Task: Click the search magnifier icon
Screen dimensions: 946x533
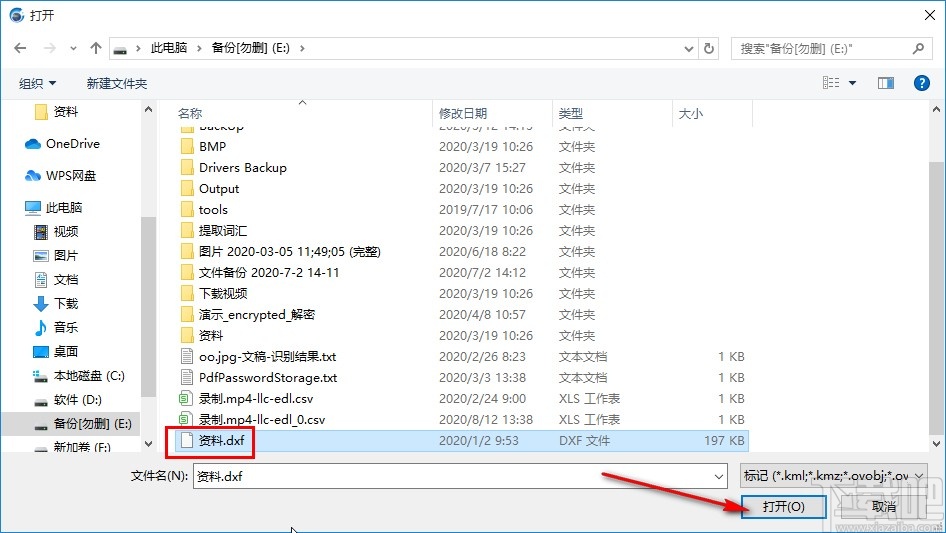Action: click(918, 48)
